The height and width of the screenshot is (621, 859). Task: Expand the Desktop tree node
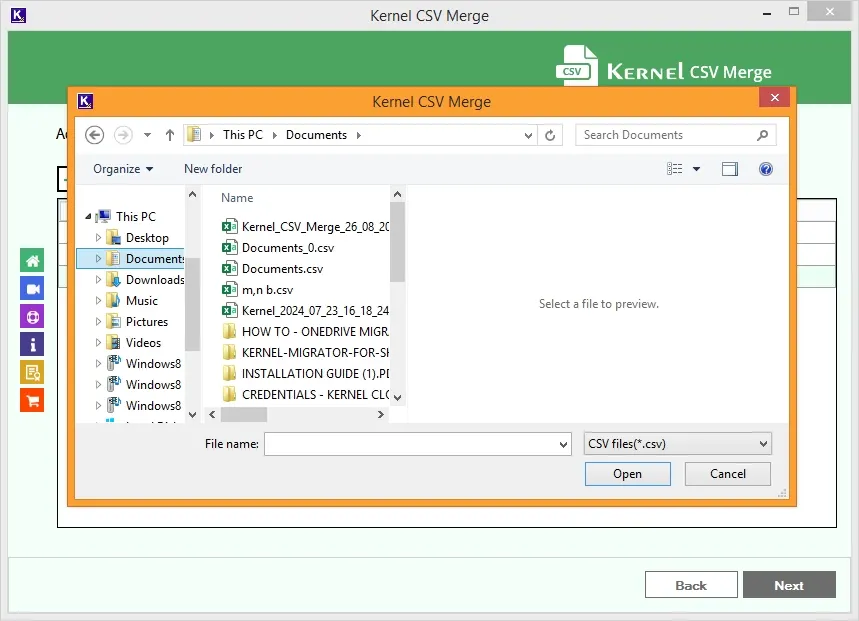[98, 238]
